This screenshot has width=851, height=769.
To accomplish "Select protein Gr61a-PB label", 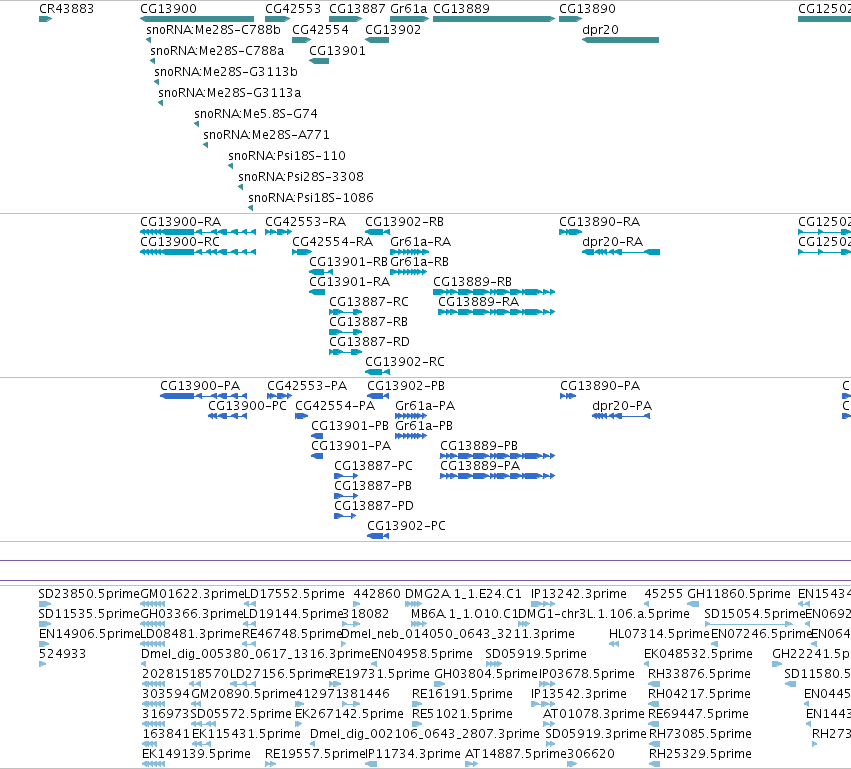I will (x=424, y=427).
